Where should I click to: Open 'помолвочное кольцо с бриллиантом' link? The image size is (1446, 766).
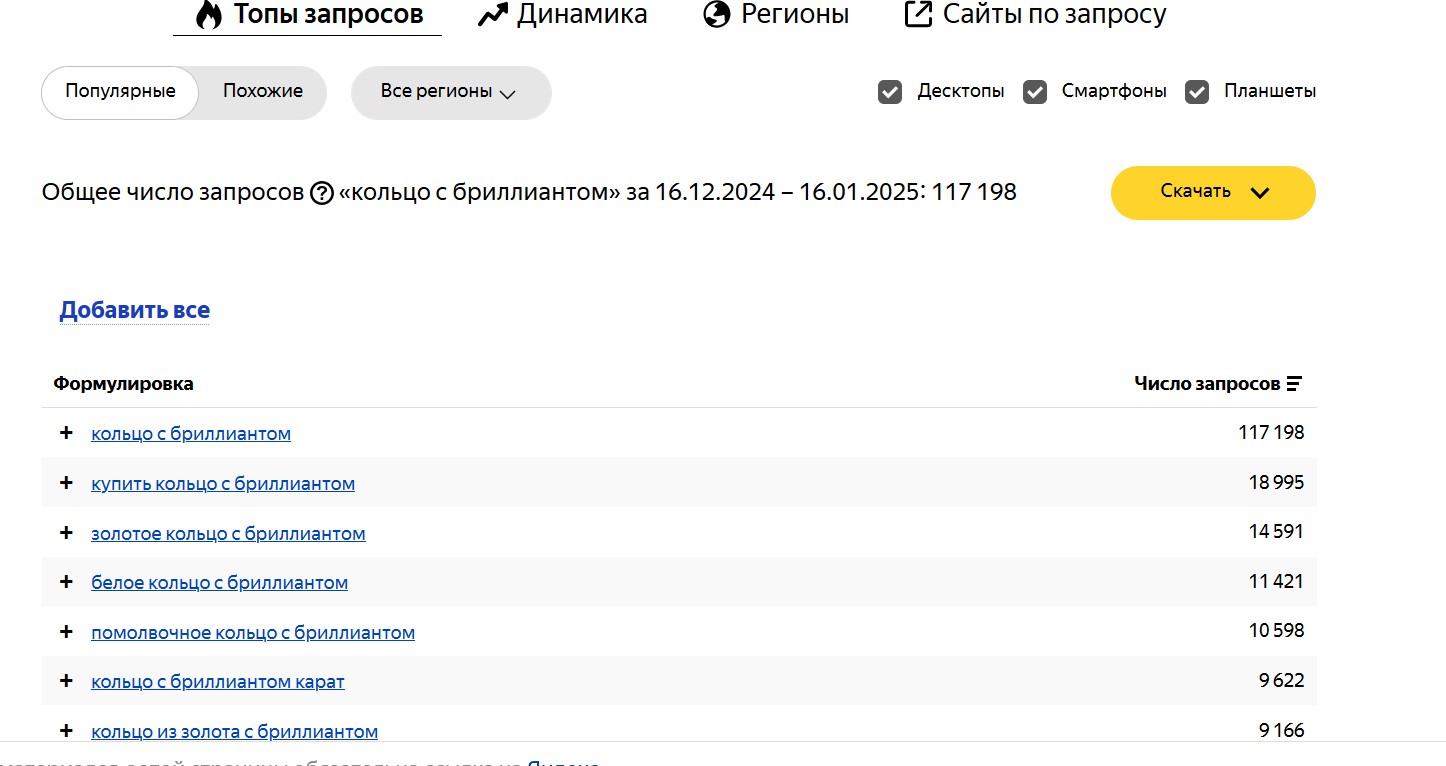253,633
